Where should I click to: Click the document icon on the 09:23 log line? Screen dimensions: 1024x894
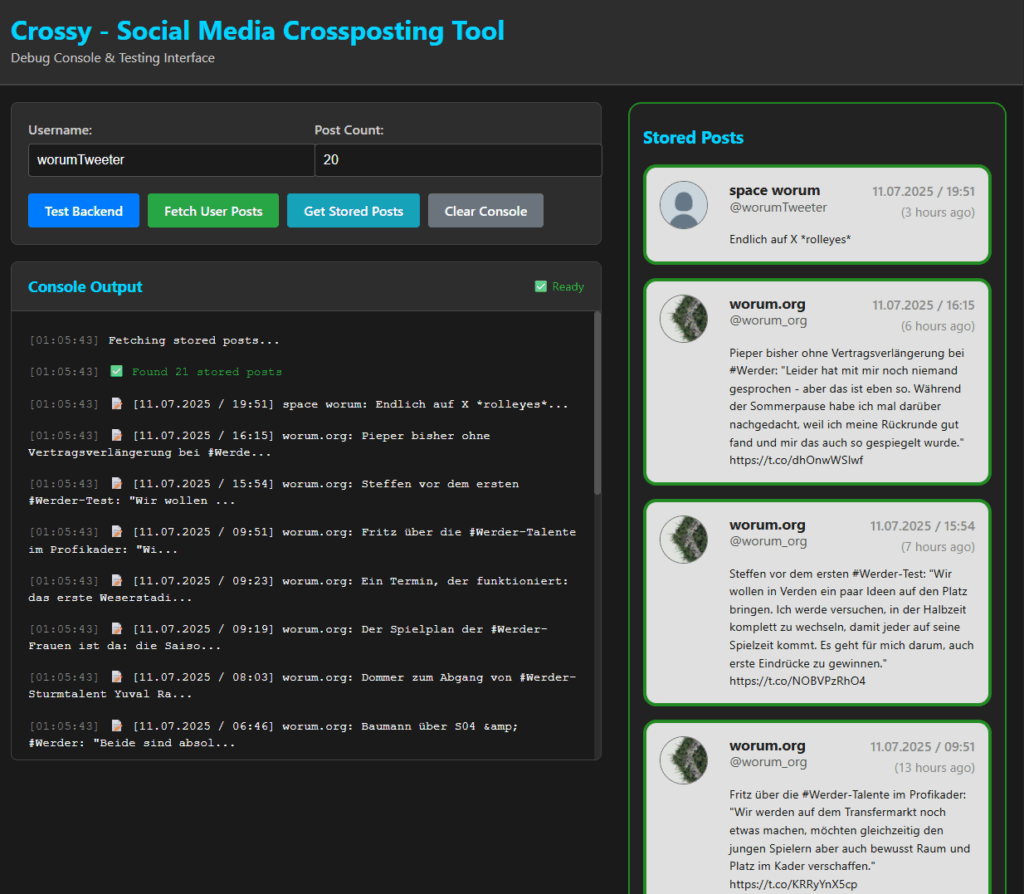(117, 581)
